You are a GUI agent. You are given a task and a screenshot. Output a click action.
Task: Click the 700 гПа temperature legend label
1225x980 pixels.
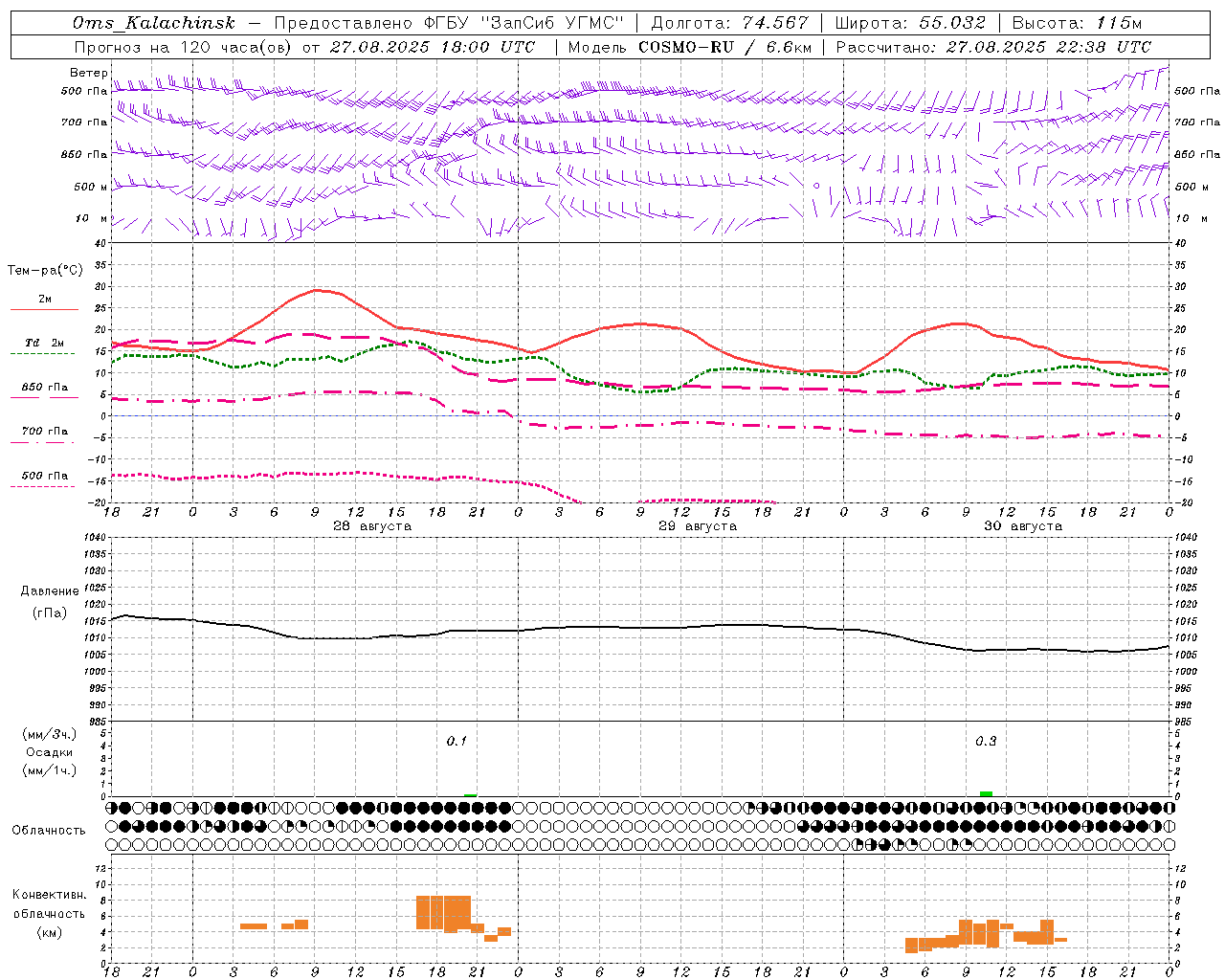tap(45, 432)
